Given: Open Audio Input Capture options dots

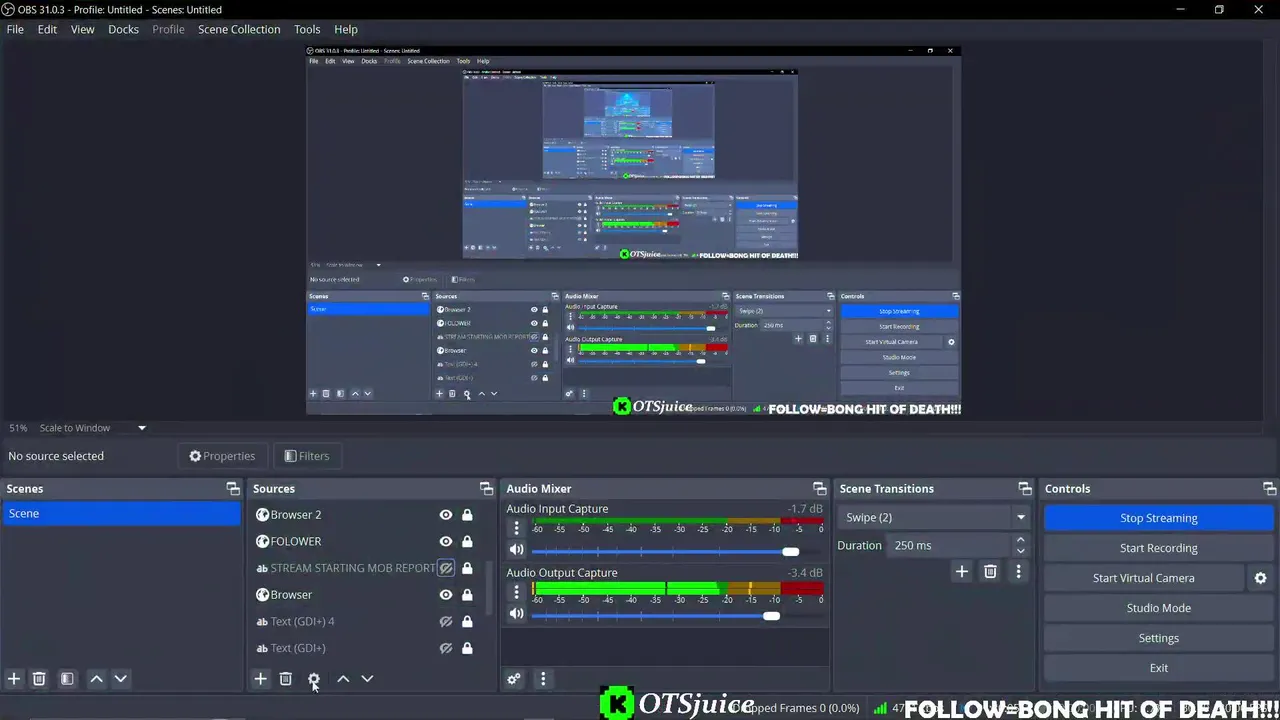Looking at the screenshot, I should pyautogui.click(x=516, y=528).
